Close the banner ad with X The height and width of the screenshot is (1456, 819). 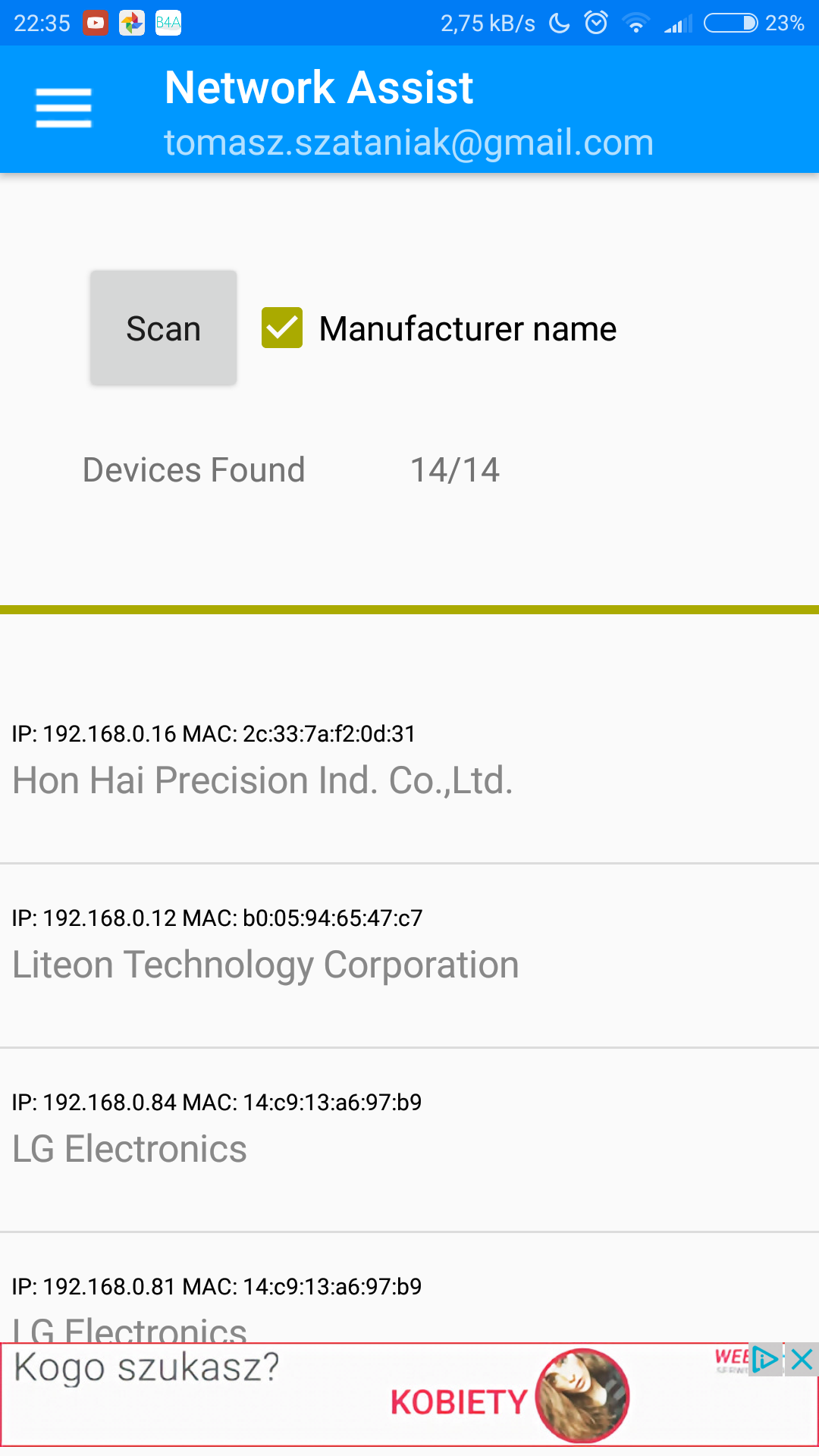[x=802, y=1359]
